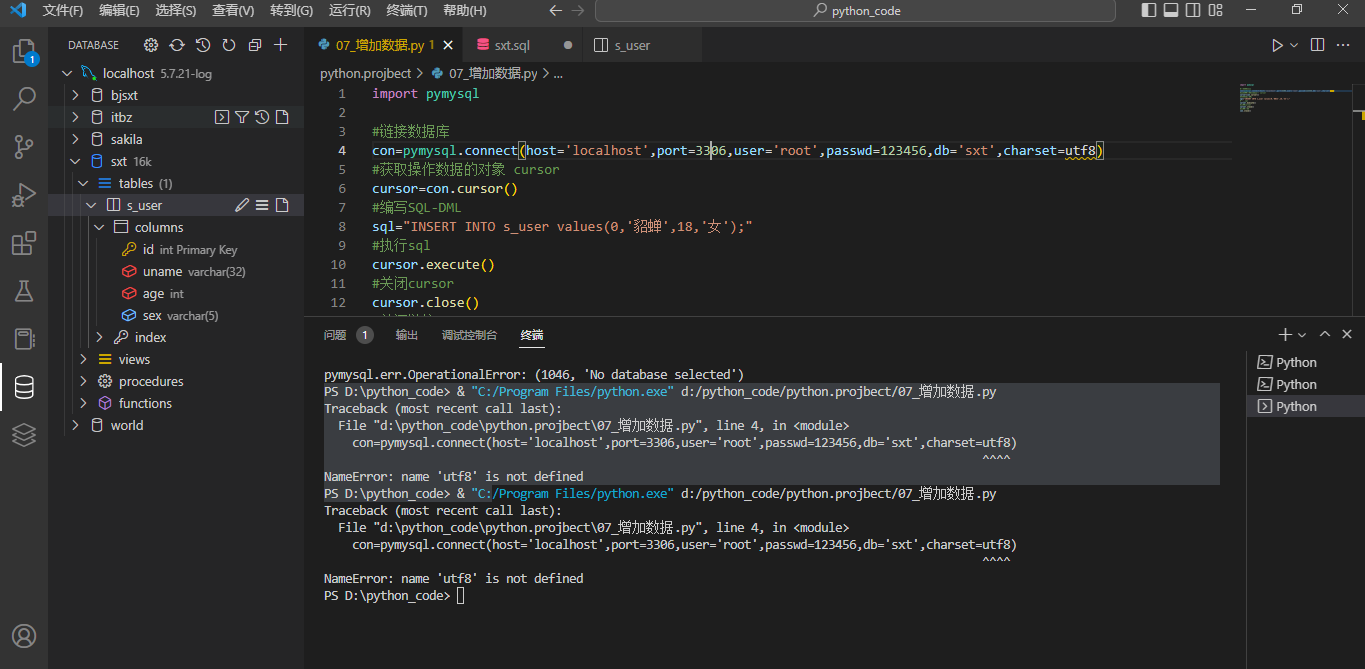Open query history in Database header
The width and height of the screenshot is (1365, 669).
[x=203, y=45]
